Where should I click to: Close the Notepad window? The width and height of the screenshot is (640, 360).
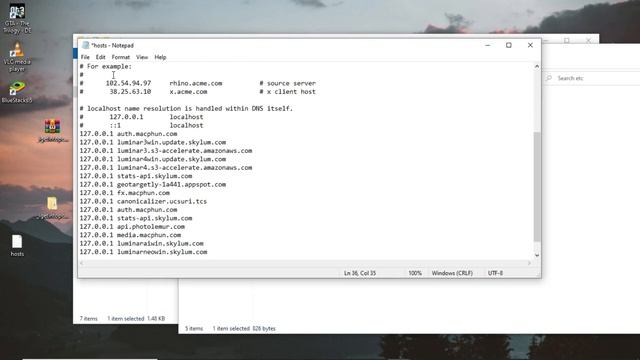point(530,45)
